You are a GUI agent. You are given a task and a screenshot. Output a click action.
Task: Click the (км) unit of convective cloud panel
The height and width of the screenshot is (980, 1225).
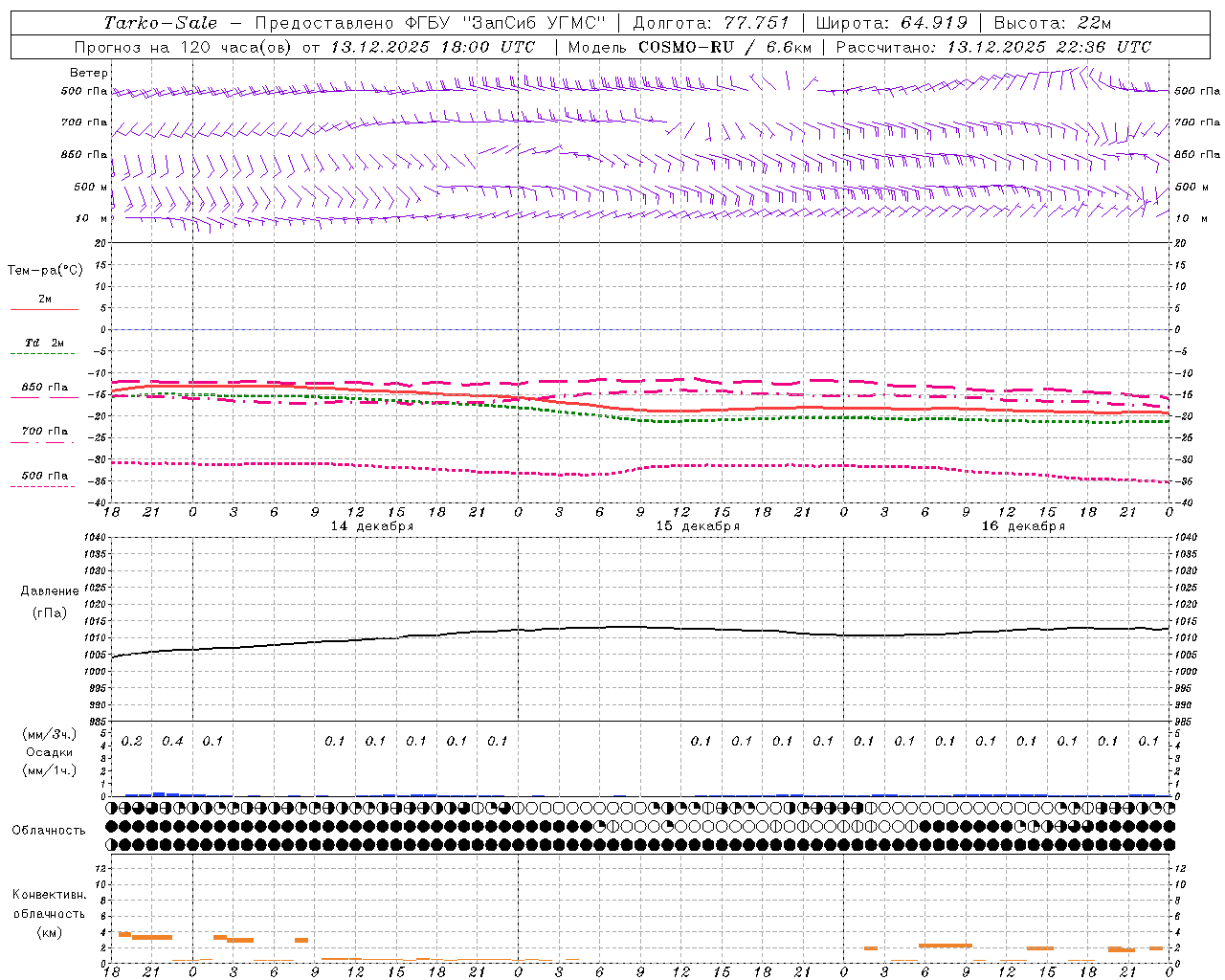click(49, 932)
